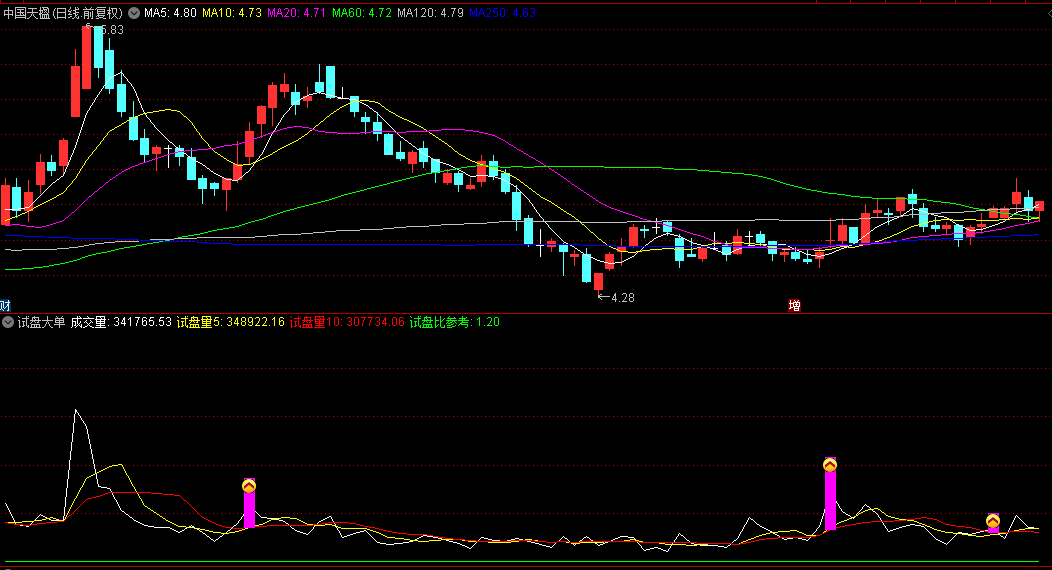This screenshot has height=570, width=1052.
Task: Click tallest magenta bar's arrow signal icon
Action: tap(830, 465)
